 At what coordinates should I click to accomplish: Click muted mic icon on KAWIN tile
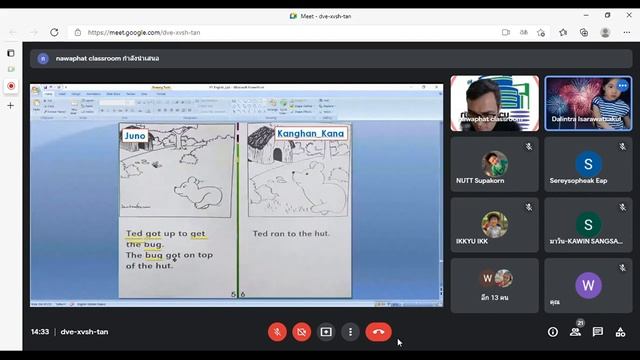(x=622, y=207)
